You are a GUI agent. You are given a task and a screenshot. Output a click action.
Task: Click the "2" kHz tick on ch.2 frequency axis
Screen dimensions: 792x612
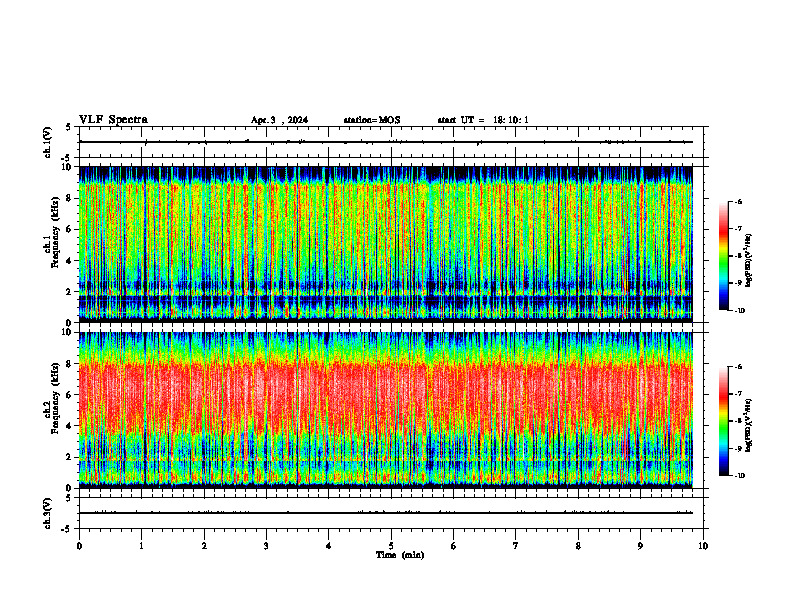coord(70,457)
